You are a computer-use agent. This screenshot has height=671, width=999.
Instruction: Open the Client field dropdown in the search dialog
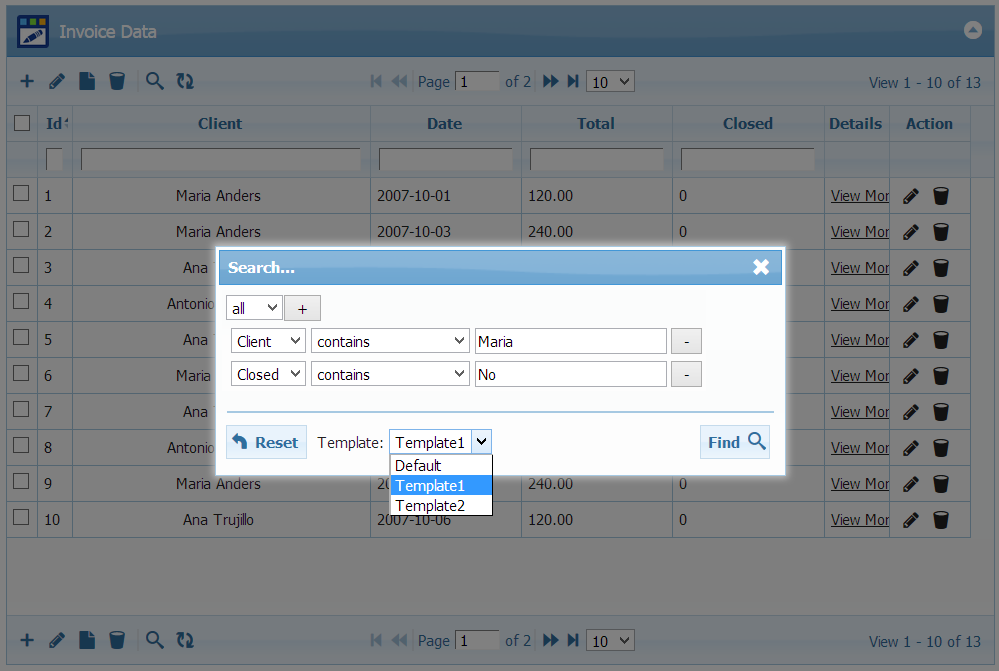click(267, 340)
